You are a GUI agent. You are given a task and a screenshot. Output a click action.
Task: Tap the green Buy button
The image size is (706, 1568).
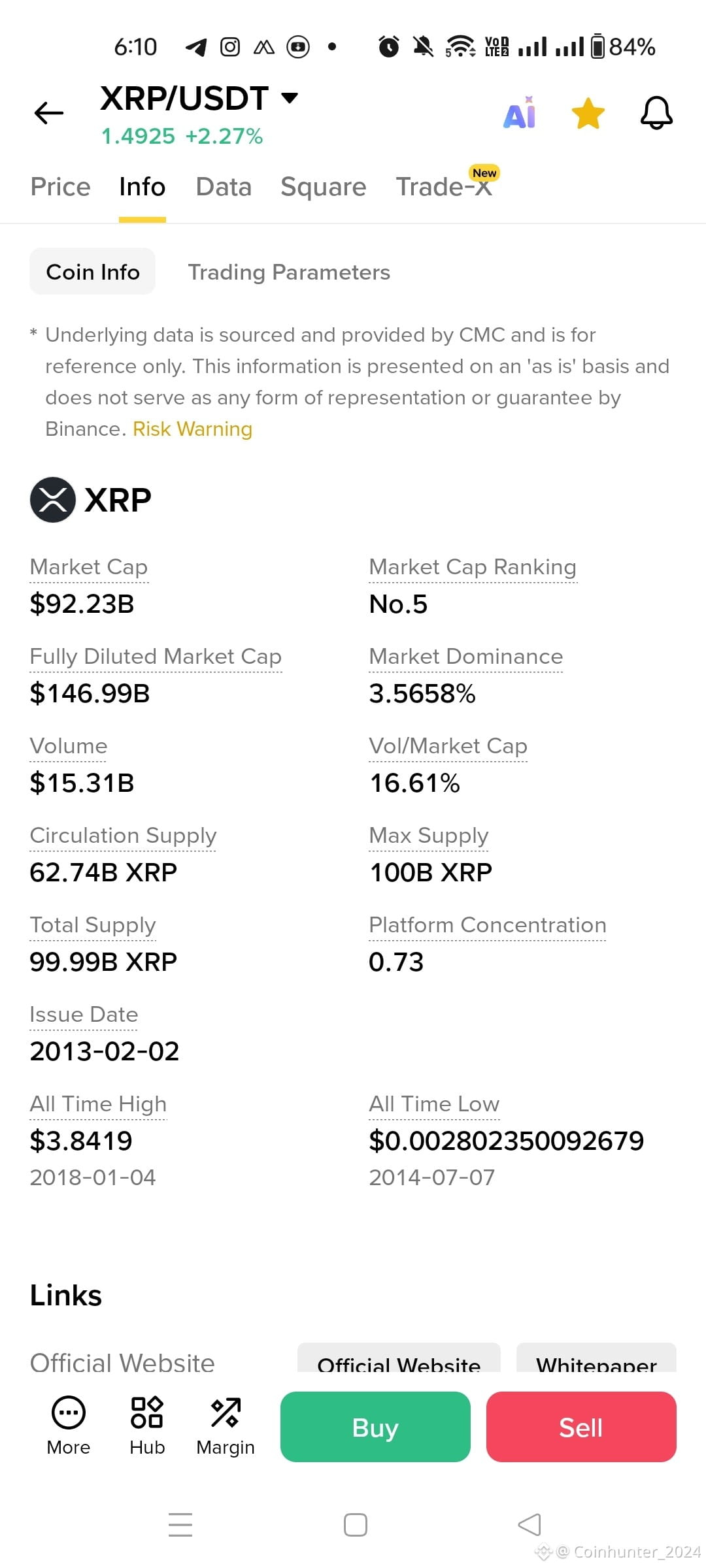pyautogui.click(x=375, y=1427)
